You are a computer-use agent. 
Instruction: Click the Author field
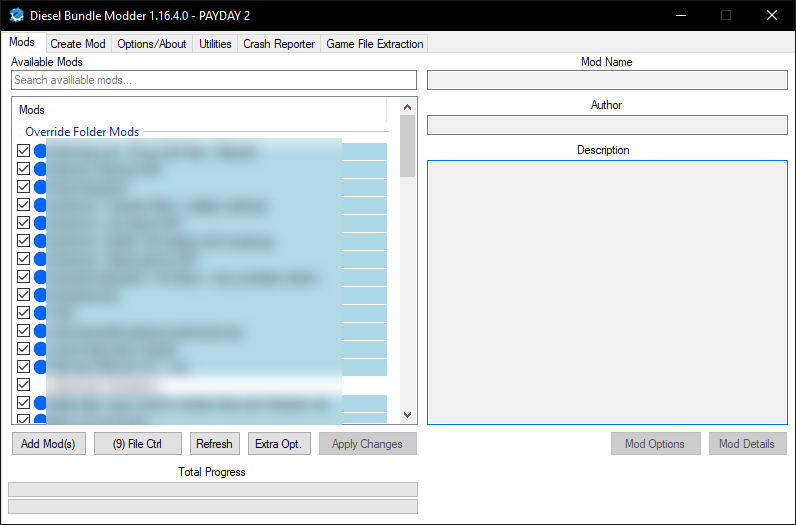click(607, 125)
